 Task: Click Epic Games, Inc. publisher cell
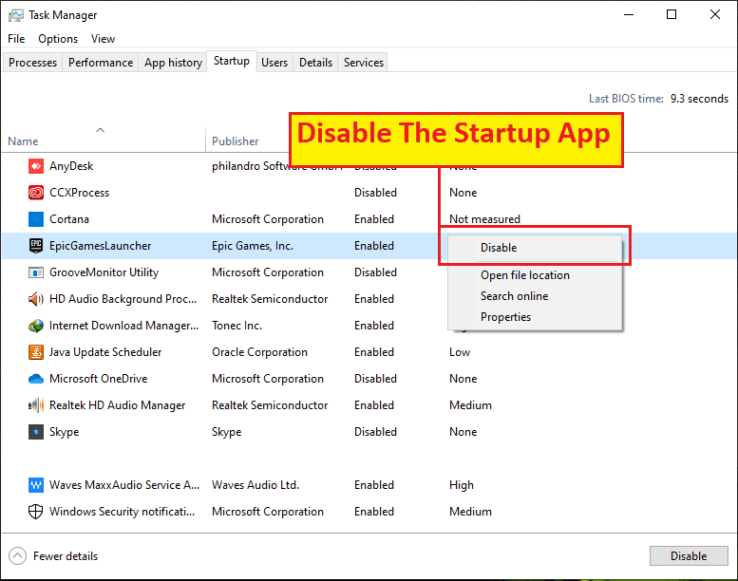252,246
